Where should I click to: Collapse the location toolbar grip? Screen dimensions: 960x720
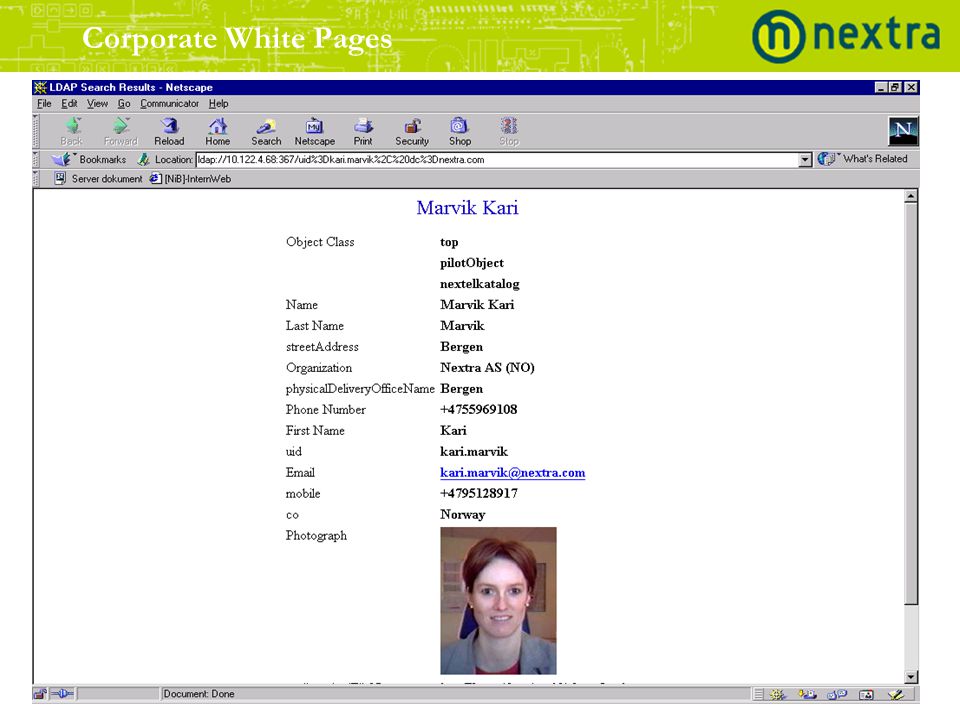[x=36, y=159]
